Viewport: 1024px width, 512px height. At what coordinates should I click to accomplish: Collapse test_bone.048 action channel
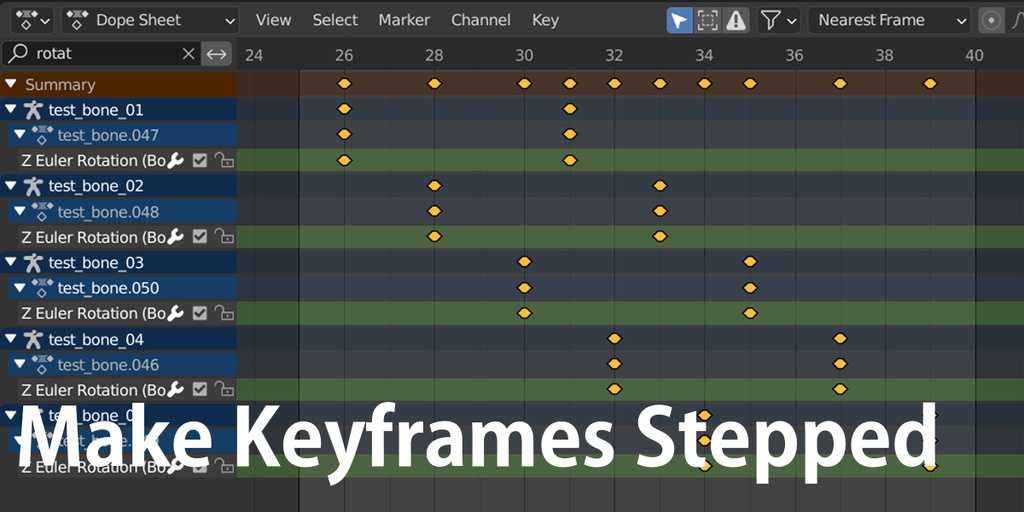coord(20,212)
